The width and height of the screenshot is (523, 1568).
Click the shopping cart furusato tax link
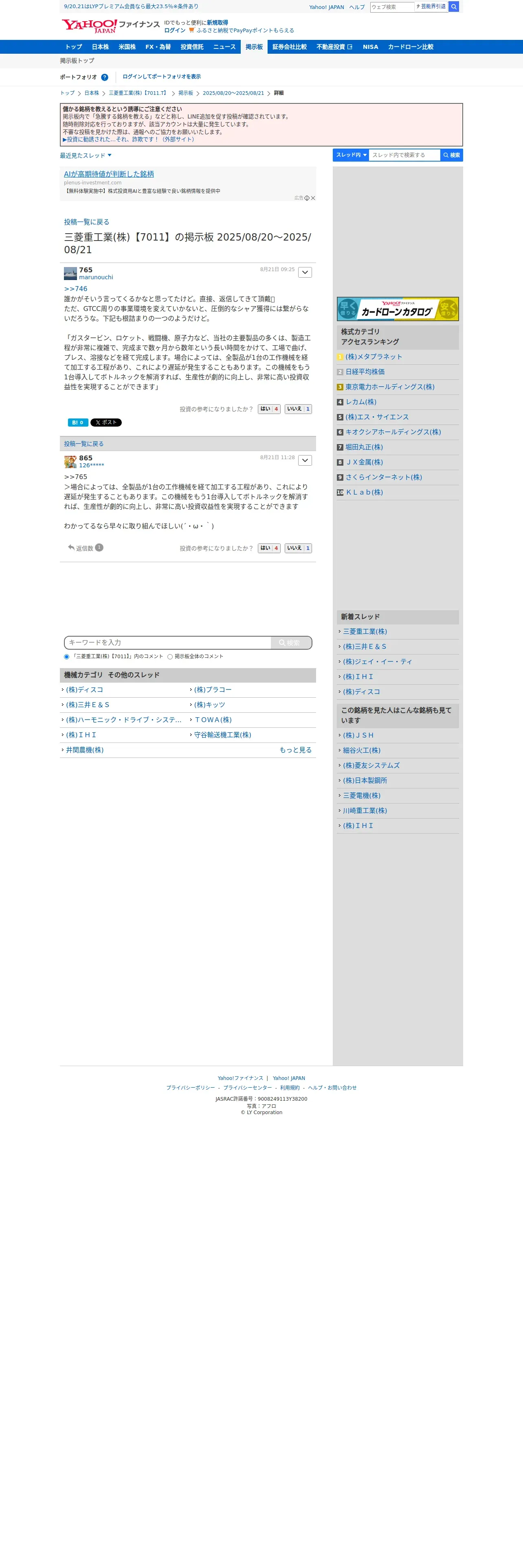[x=241, y=31]
